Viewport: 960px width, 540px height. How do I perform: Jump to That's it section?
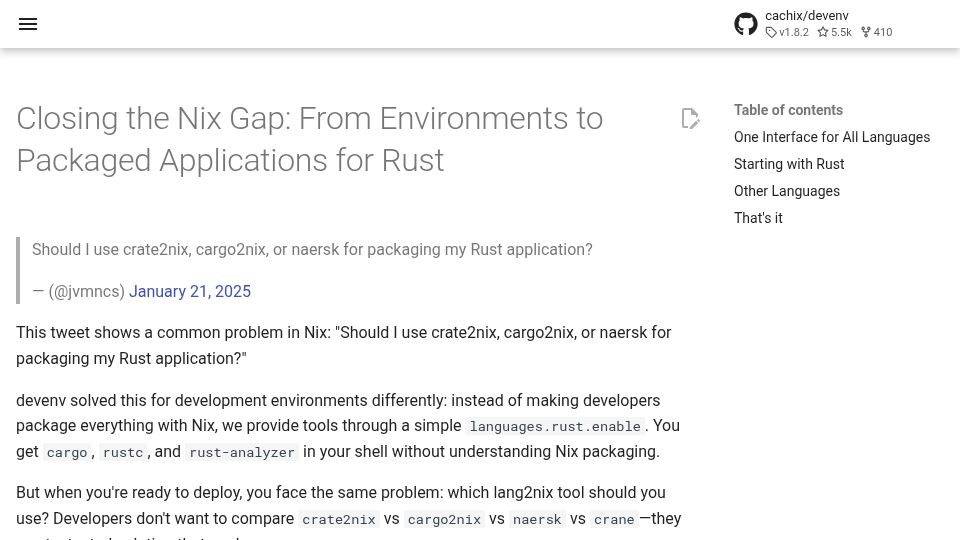tap(758, 218)
